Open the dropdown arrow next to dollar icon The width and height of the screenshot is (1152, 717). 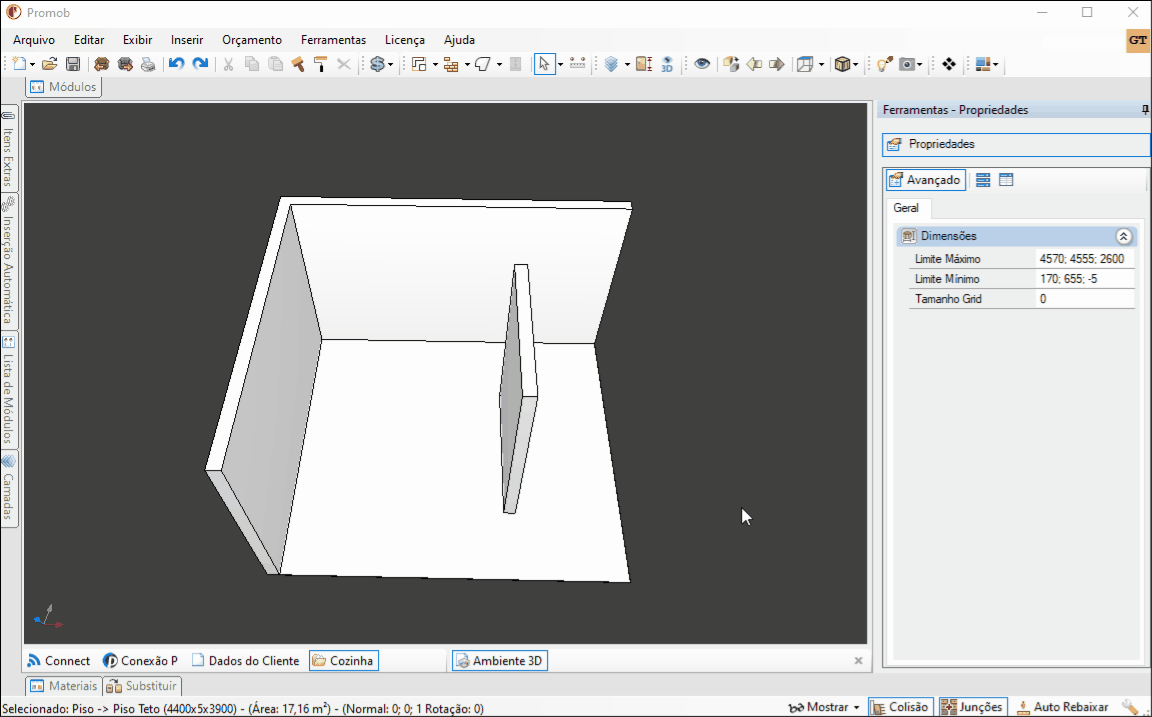click(x=390, y=65)
